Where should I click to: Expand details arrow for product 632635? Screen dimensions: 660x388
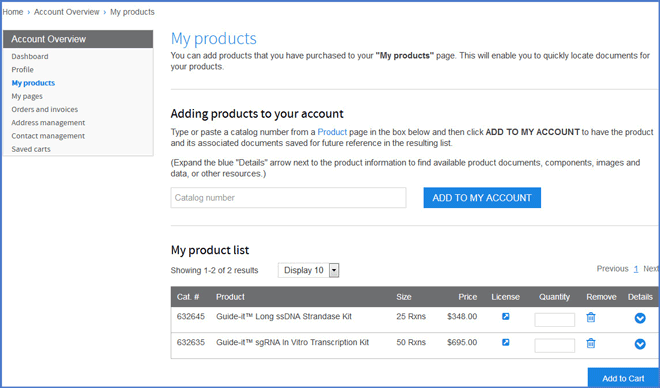coord(640,344)
